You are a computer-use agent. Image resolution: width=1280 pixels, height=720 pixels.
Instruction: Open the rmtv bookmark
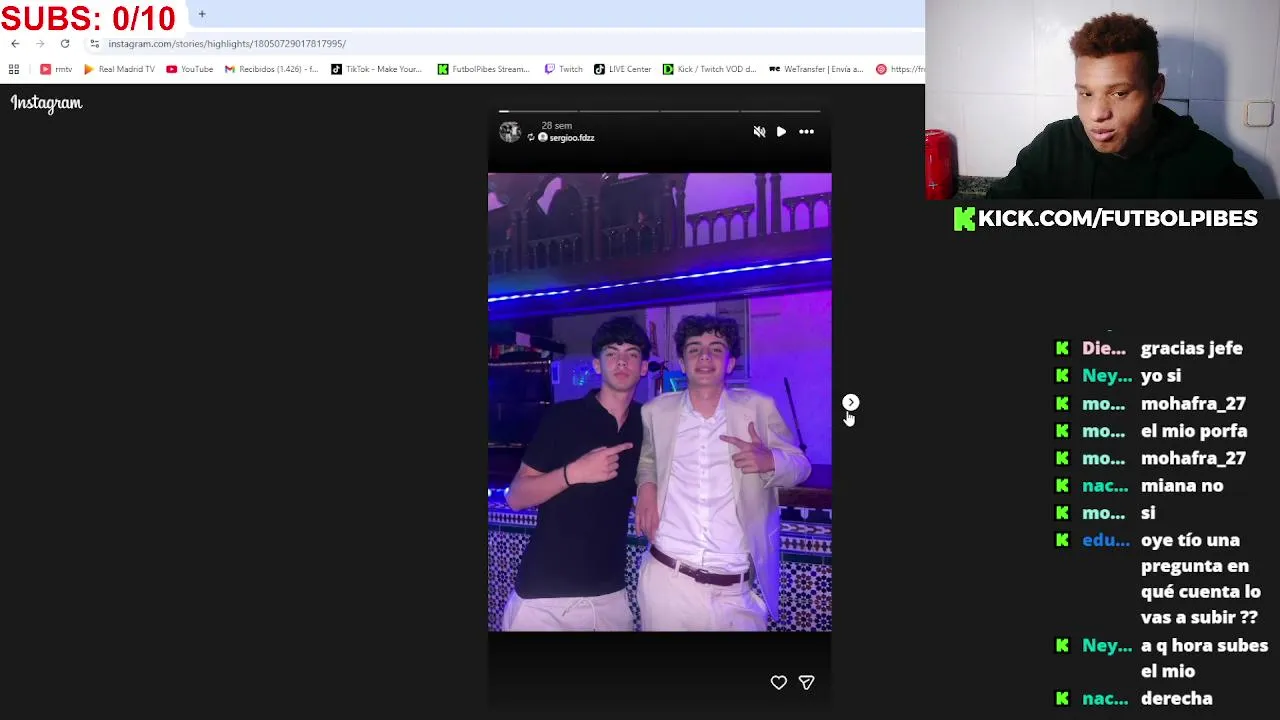coord(56,69)
